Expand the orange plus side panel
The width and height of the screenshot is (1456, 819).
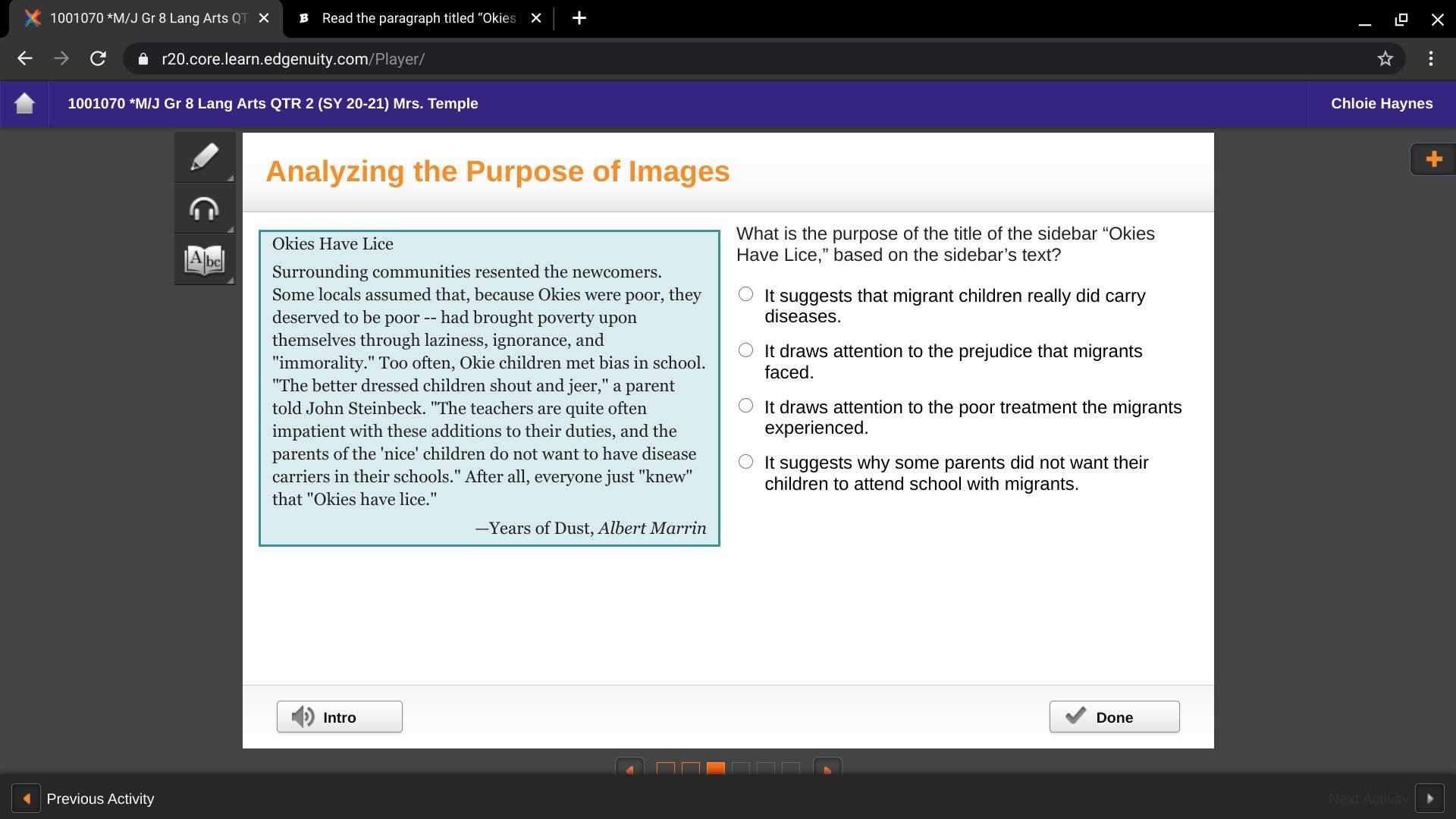click(1433, 159)
